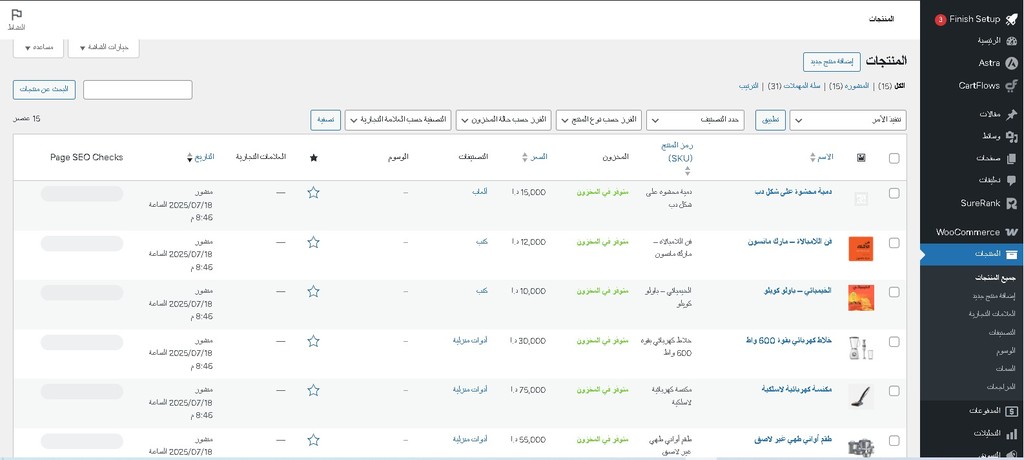Check the box for خلاط كهربائي product
1024x460 pixels.
coord(894,342)
